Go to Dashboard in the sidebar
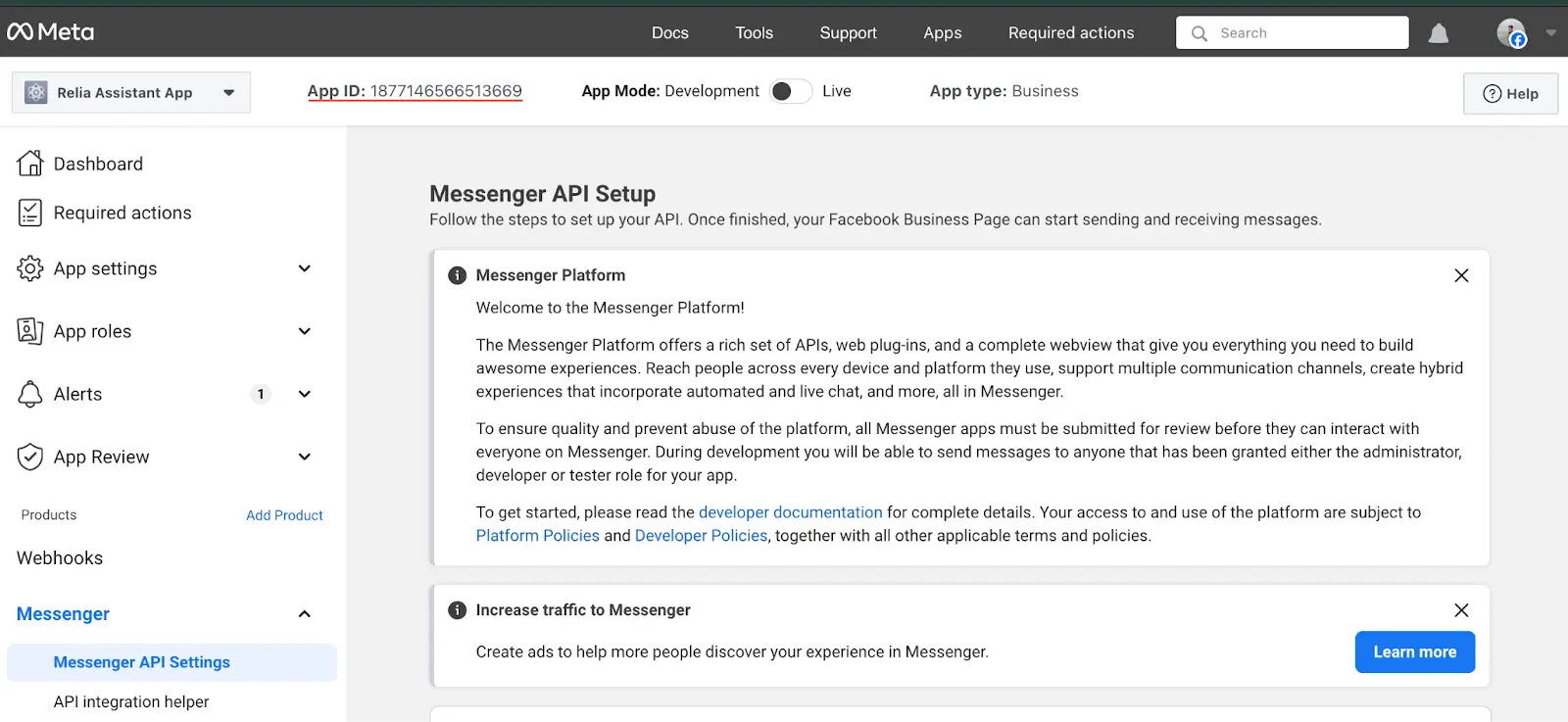The image size is (1568, 722). click(x=98, y=164)
